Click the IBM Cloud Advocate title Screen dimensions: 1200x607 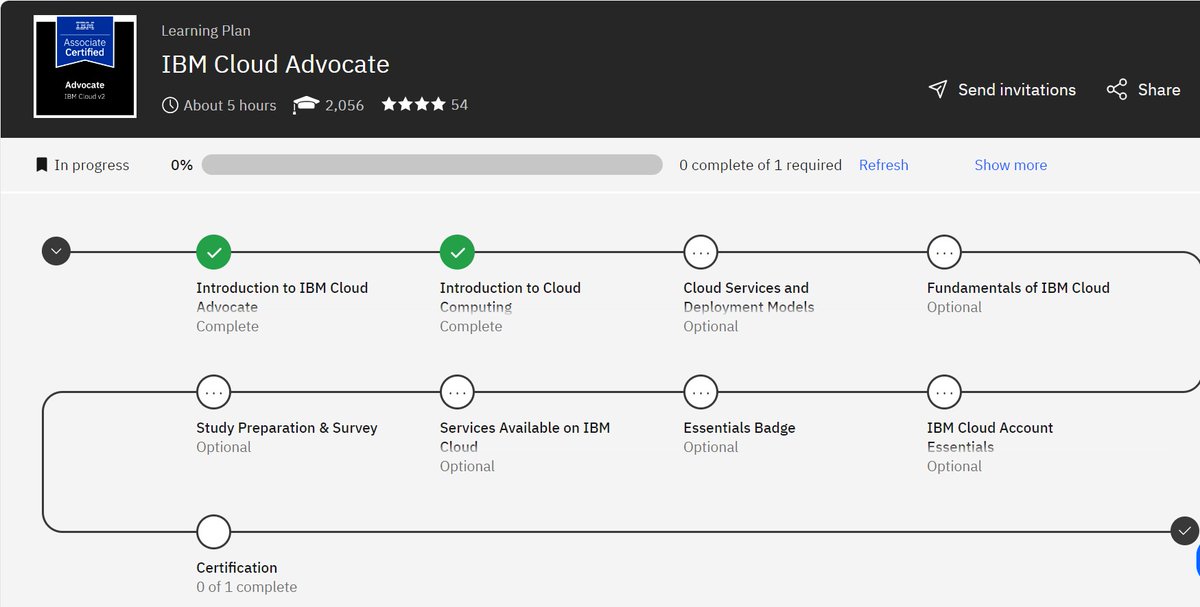(x=275, y=64)
